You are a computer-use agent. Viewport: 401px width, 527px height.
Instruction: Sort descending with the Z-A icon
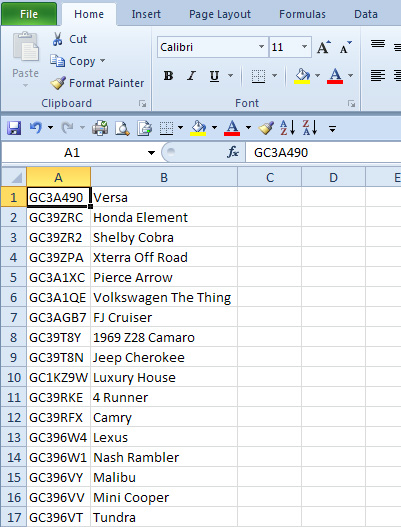point(310,128)
